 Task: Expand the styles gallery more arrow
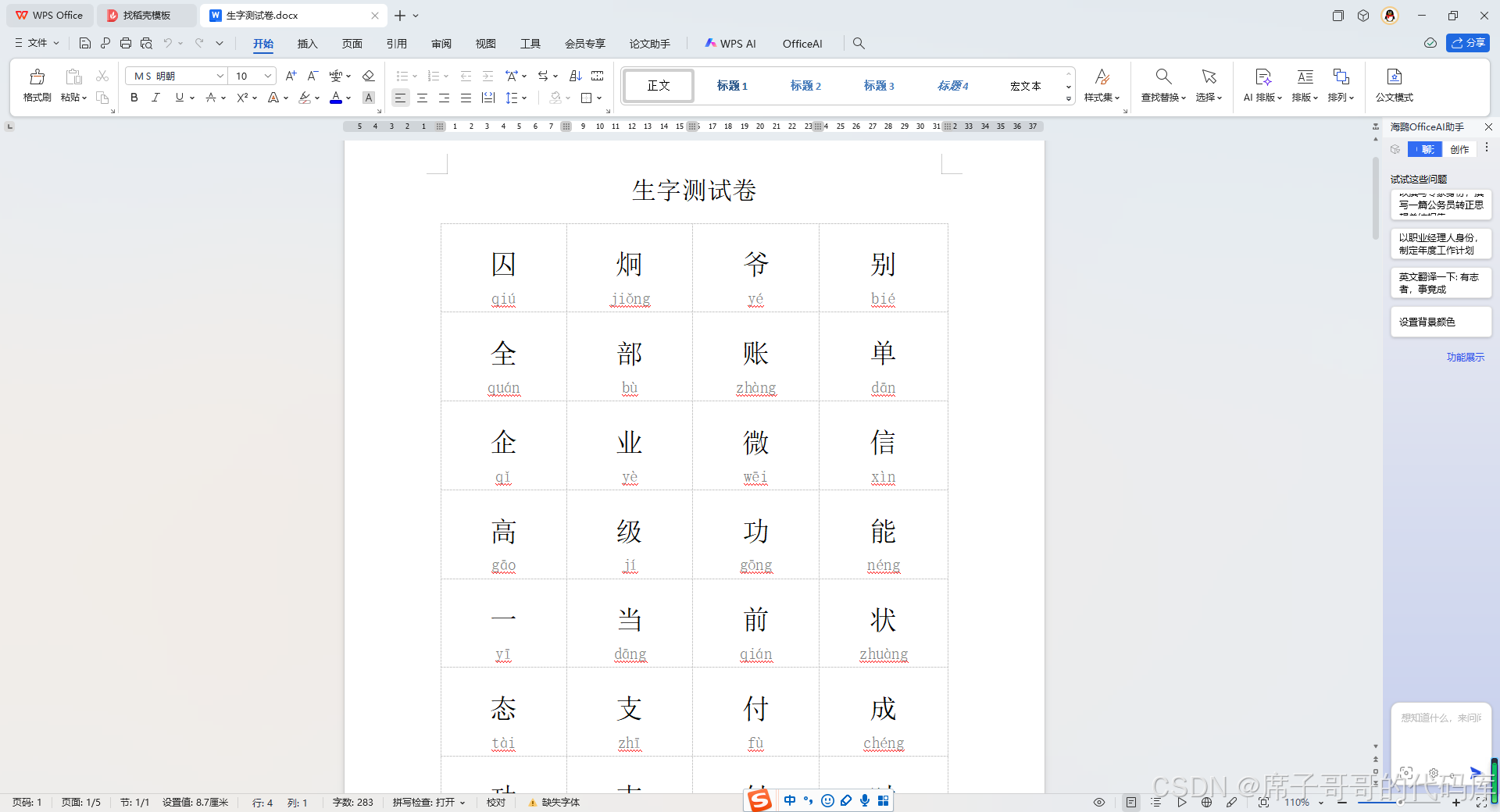point(1068,98)
